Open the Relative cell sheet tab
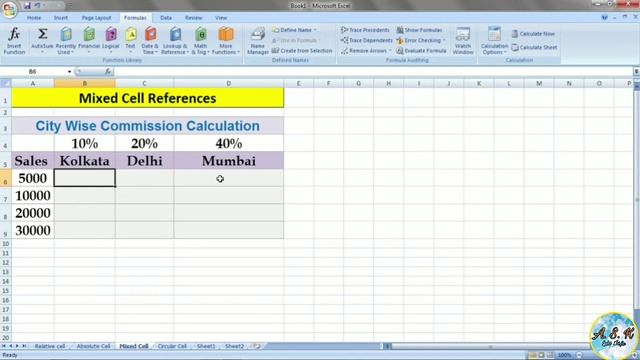 (x=50, y=346)
